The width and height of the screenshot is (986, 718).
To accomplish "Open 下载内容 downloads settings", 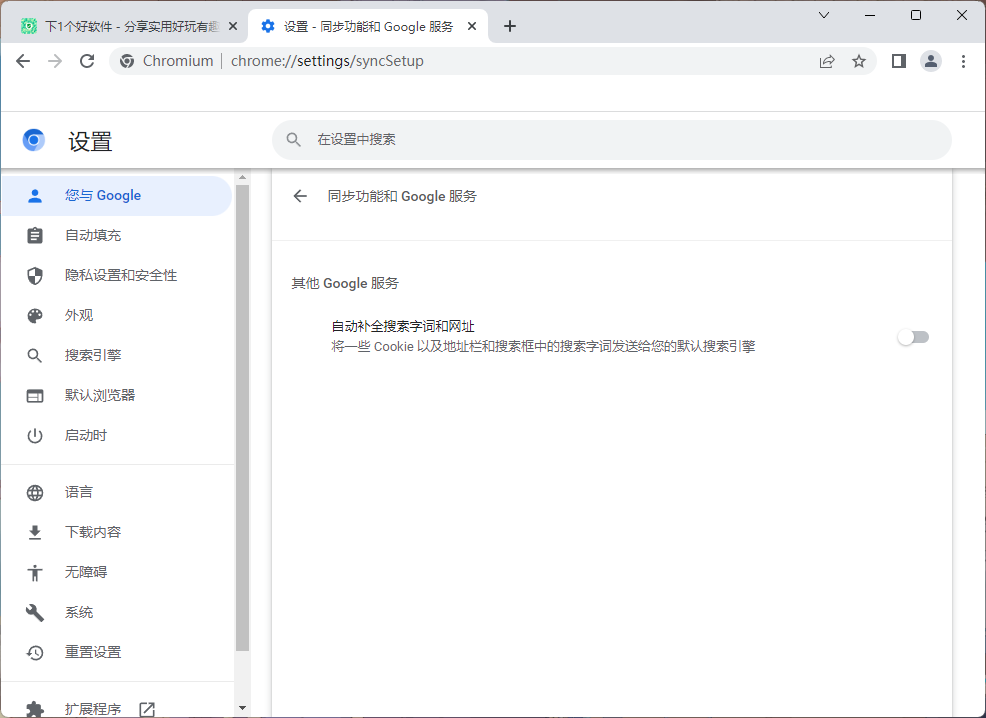I will pos(117,532).
